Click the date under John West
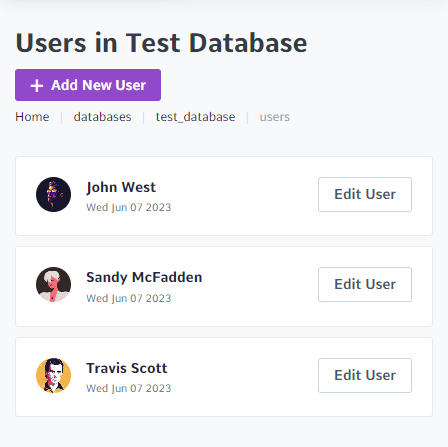The image size is (448, 447). (x=129, y=207)
